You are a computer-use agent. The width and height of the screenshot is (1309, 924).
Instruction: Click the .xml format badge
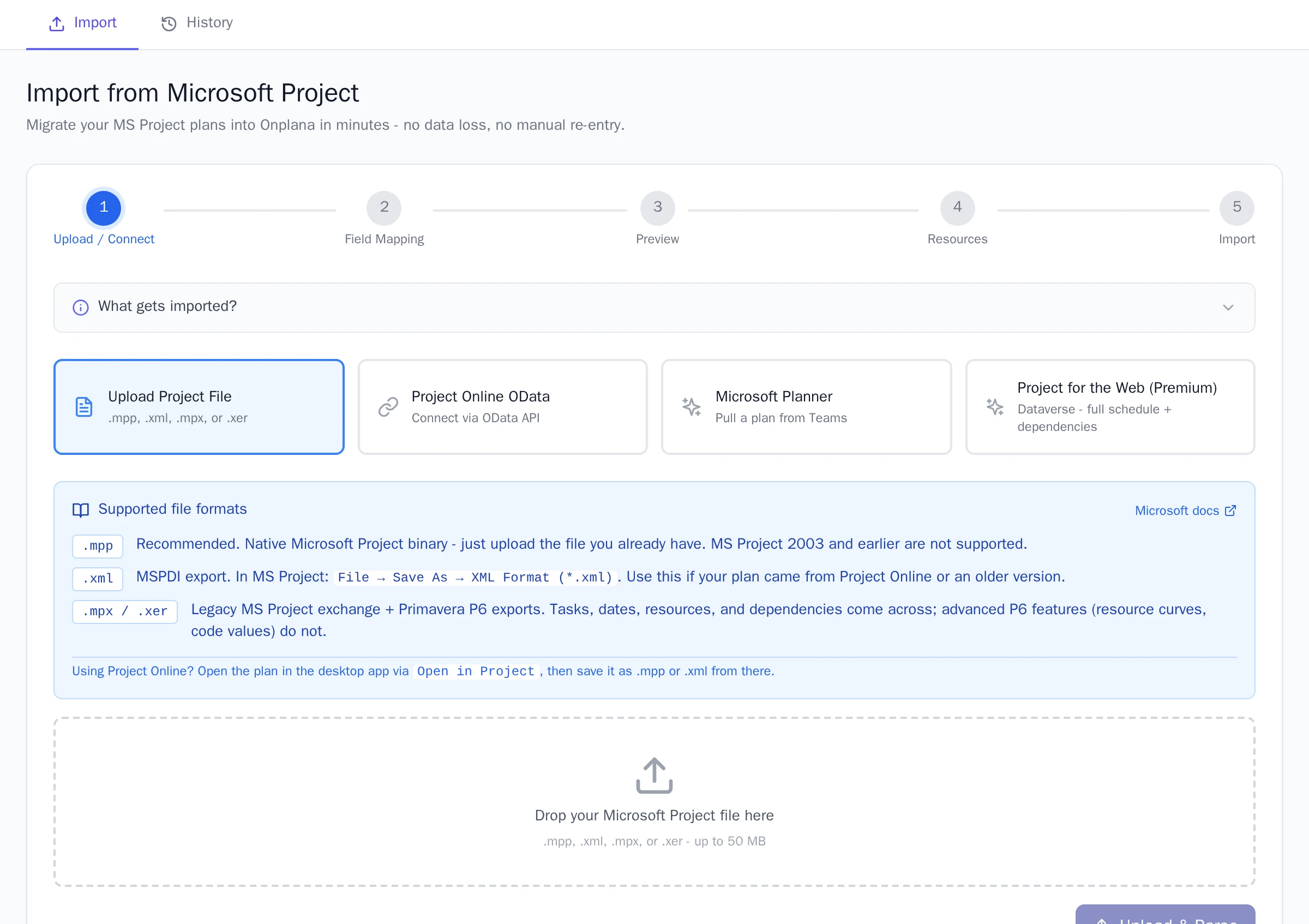(x=98, y=579)
